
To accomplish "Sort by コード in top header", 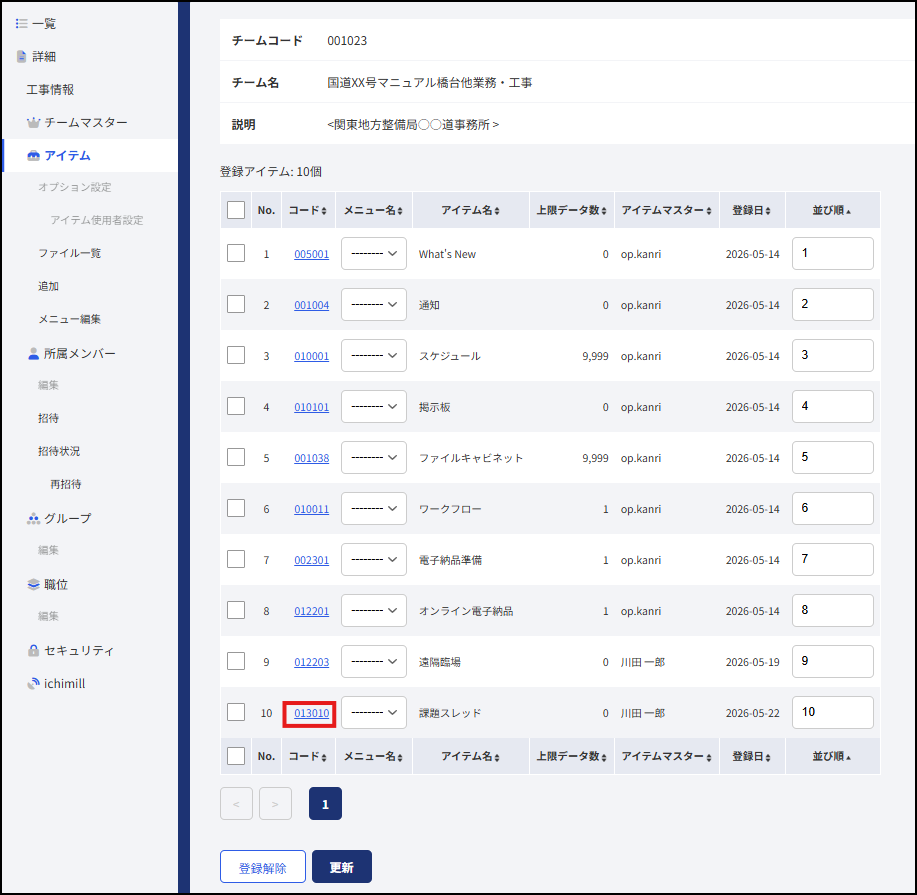I will pyautogui.click(x=308, y=210).
